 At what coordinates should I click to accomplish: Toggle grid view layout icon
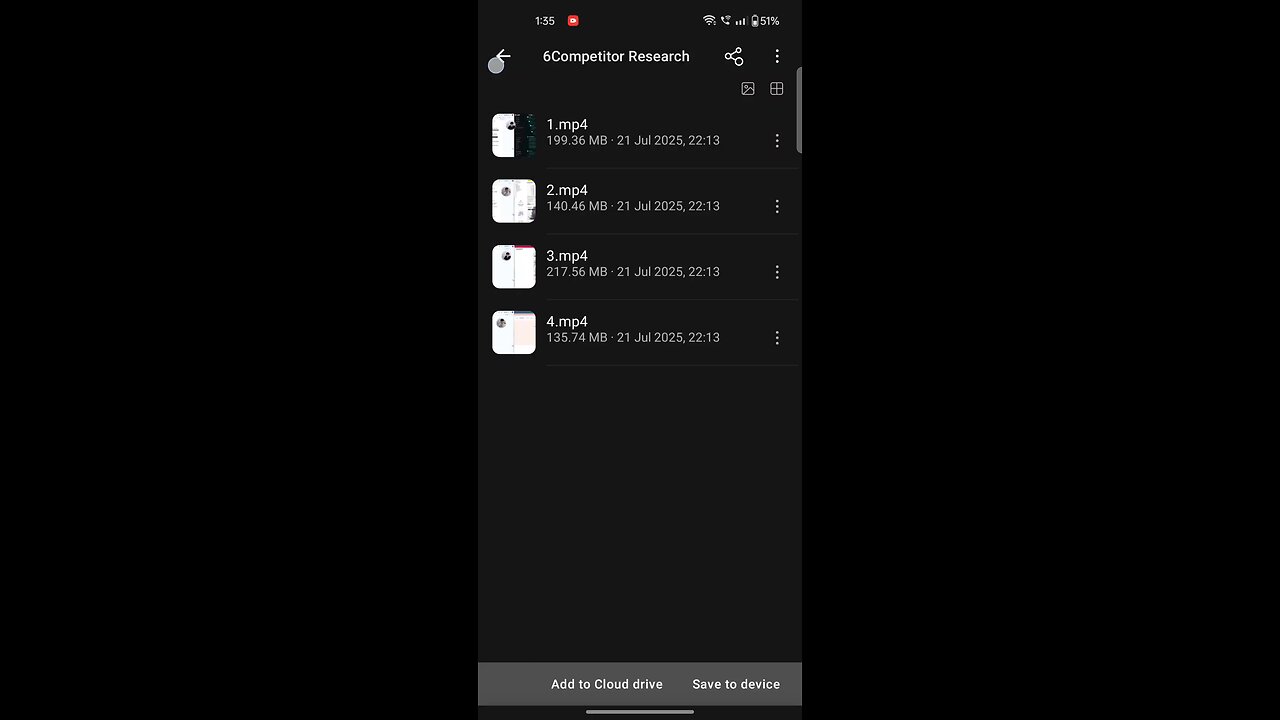pyautogui.click(x=776, y=89)
